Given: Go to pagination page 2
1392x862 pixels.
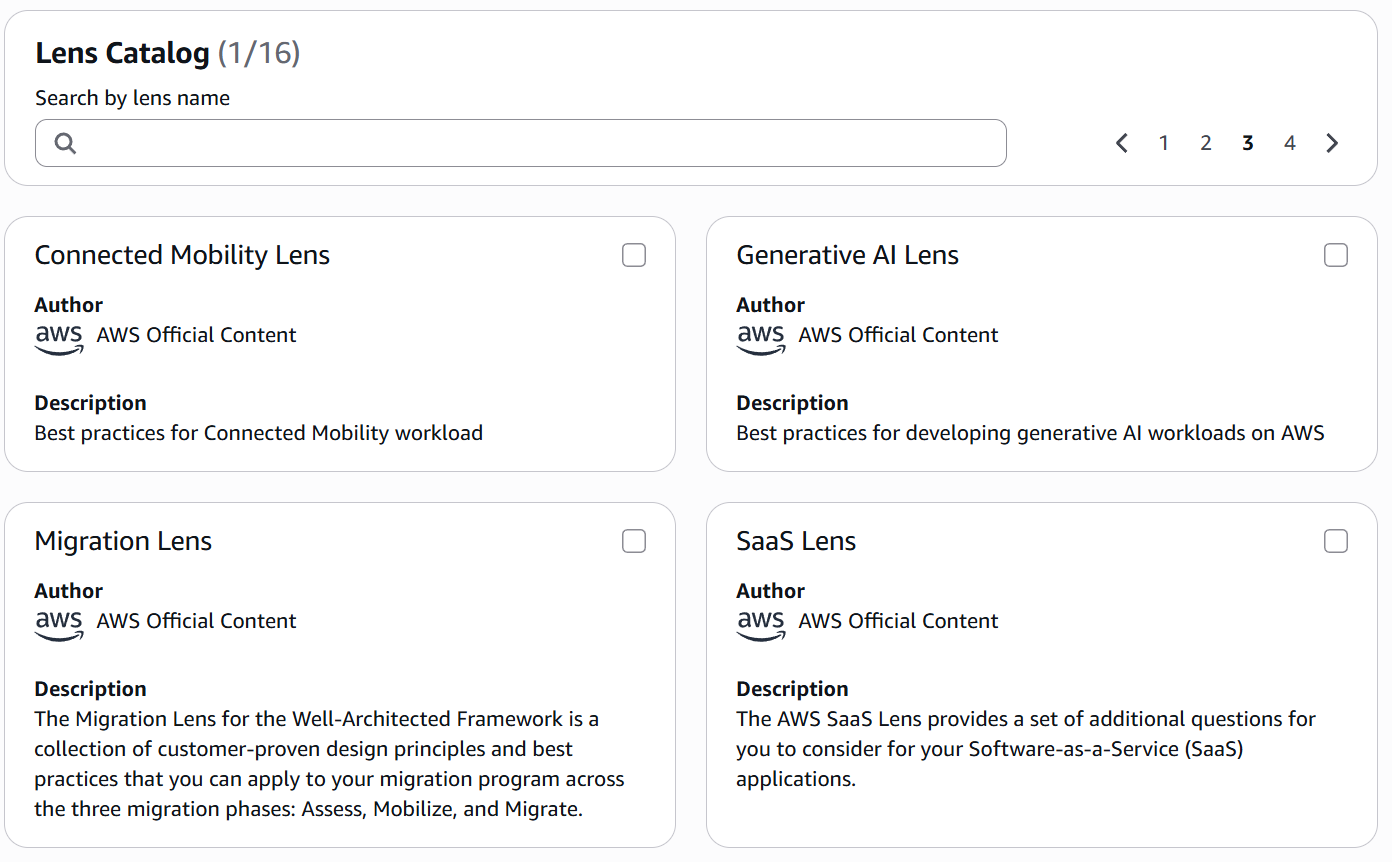Looking at the screenshot, I should 1205,143.
